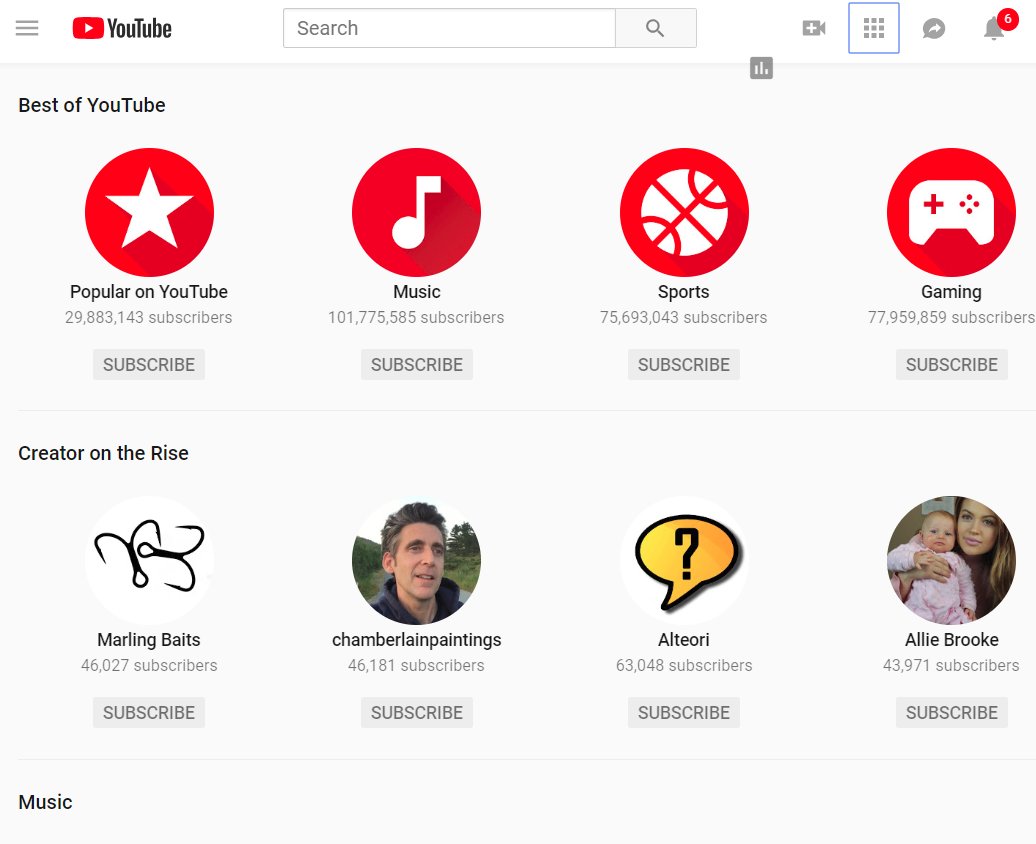Open the hamburger guide menu
Viewport: 1036px width, 844px height.
point(27,28)
